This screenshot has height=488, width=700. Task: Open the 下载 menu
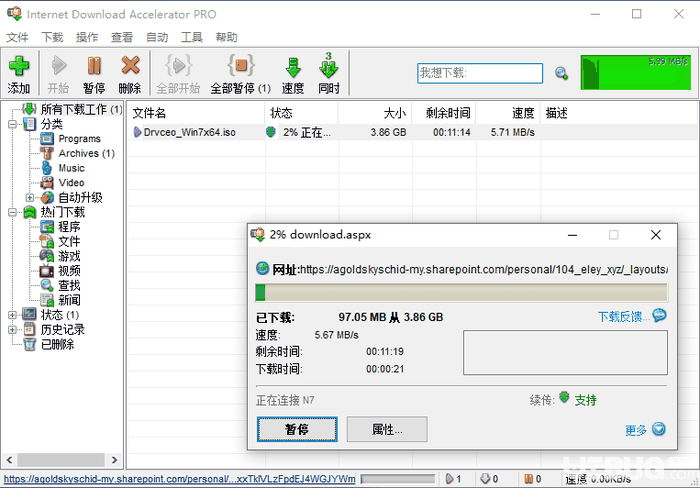(x=52, y=37)
